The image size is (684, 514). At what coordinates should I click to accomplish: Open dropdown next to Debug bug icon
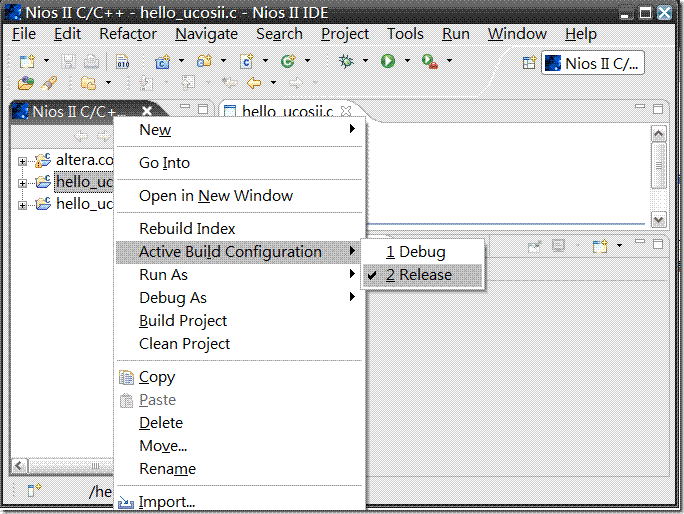(365, 61)
